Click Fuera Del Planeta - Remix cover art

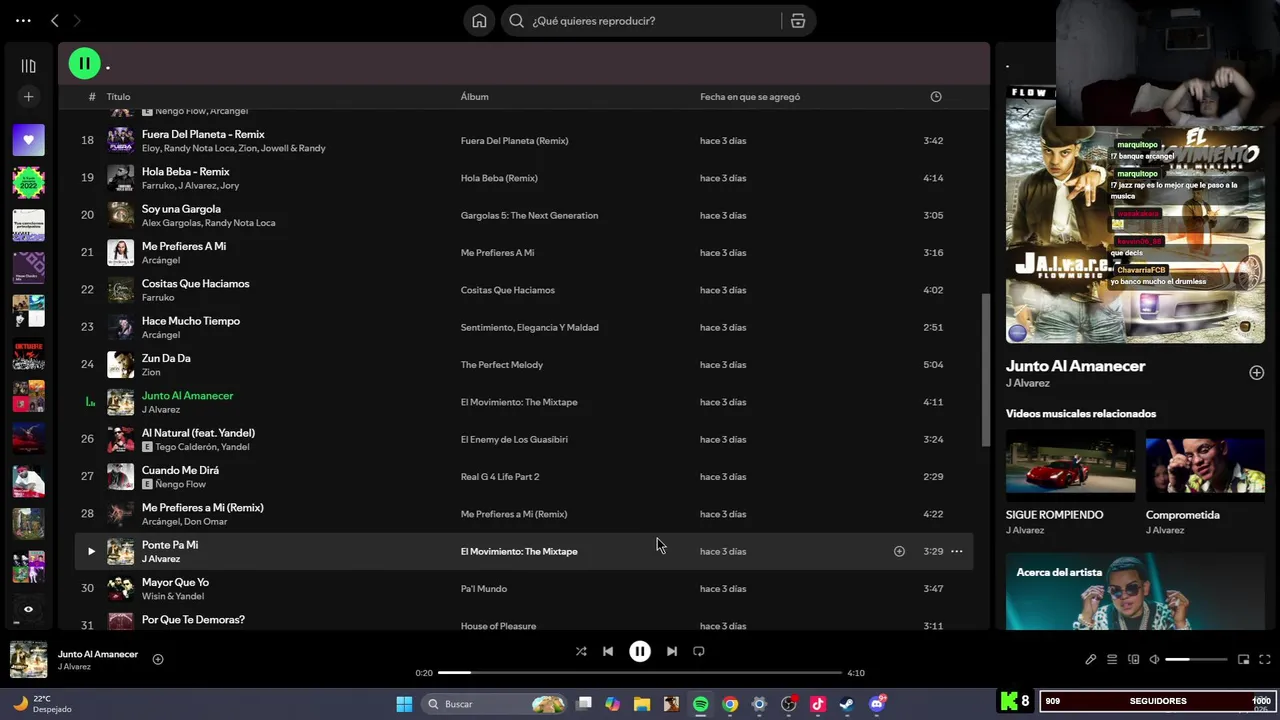coord(121,140)
